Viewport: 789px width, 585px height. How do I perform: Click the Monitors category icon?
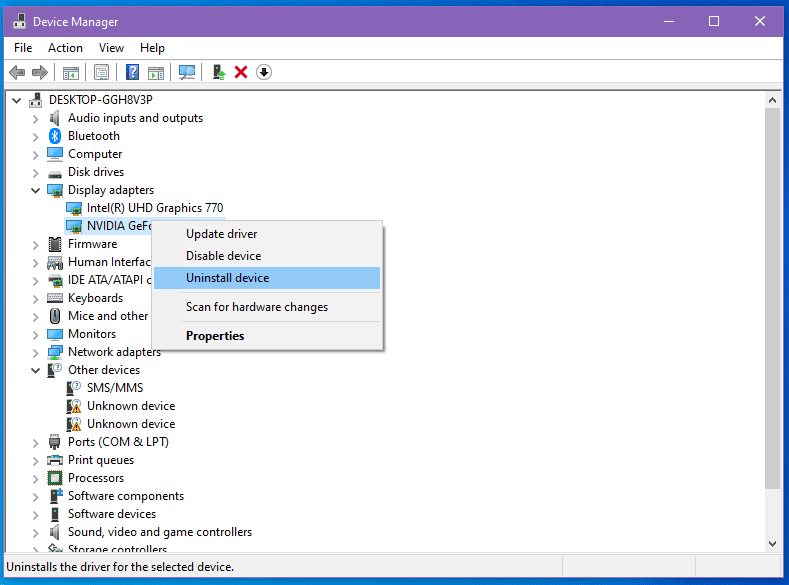[55, 334]
